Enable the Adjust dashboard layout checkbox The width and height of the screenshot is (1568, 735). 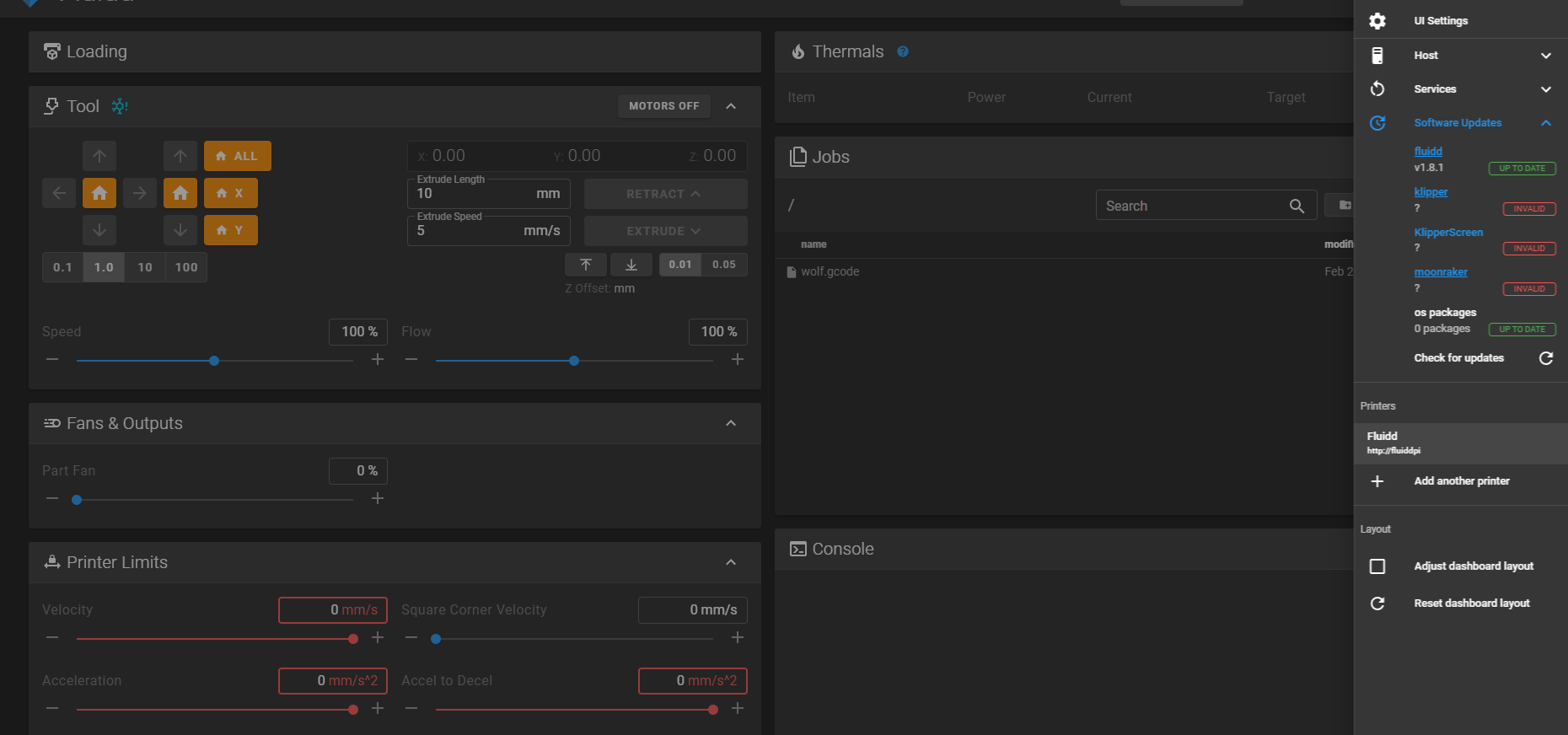click(1377, 566)
